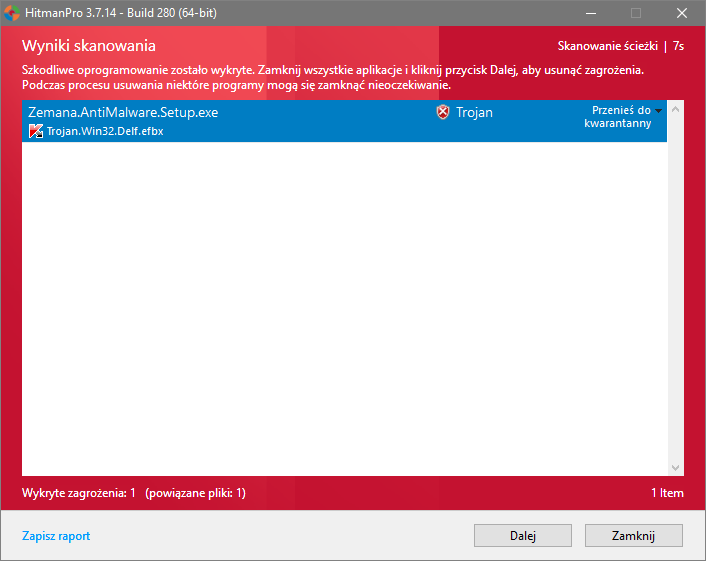Click the '1 Item' count label

(667, 493)
